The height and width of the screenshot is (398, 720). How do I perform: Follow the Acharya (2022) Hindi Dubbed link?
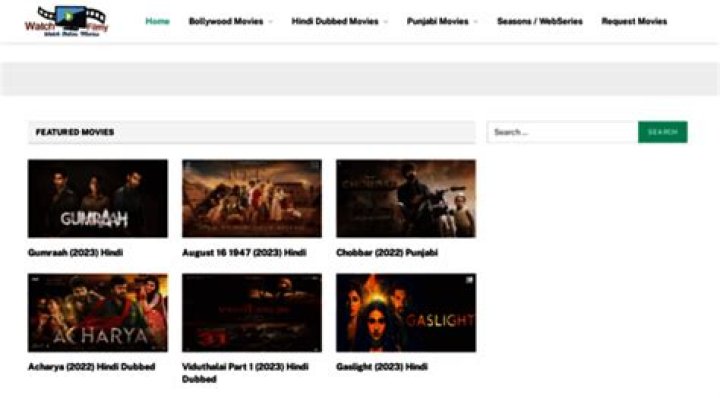point(91,367)
